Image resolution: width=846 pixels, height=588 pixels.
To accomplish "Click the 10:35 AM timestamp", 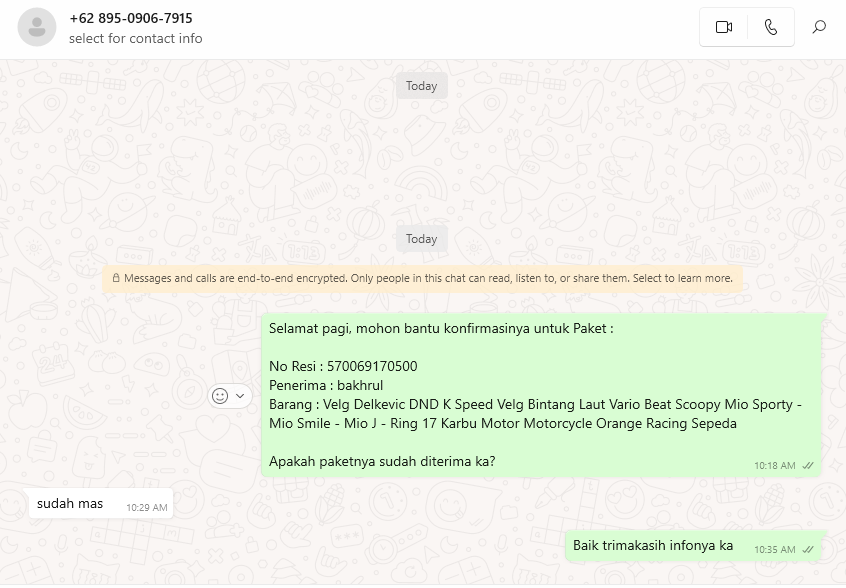I will 774,550.
